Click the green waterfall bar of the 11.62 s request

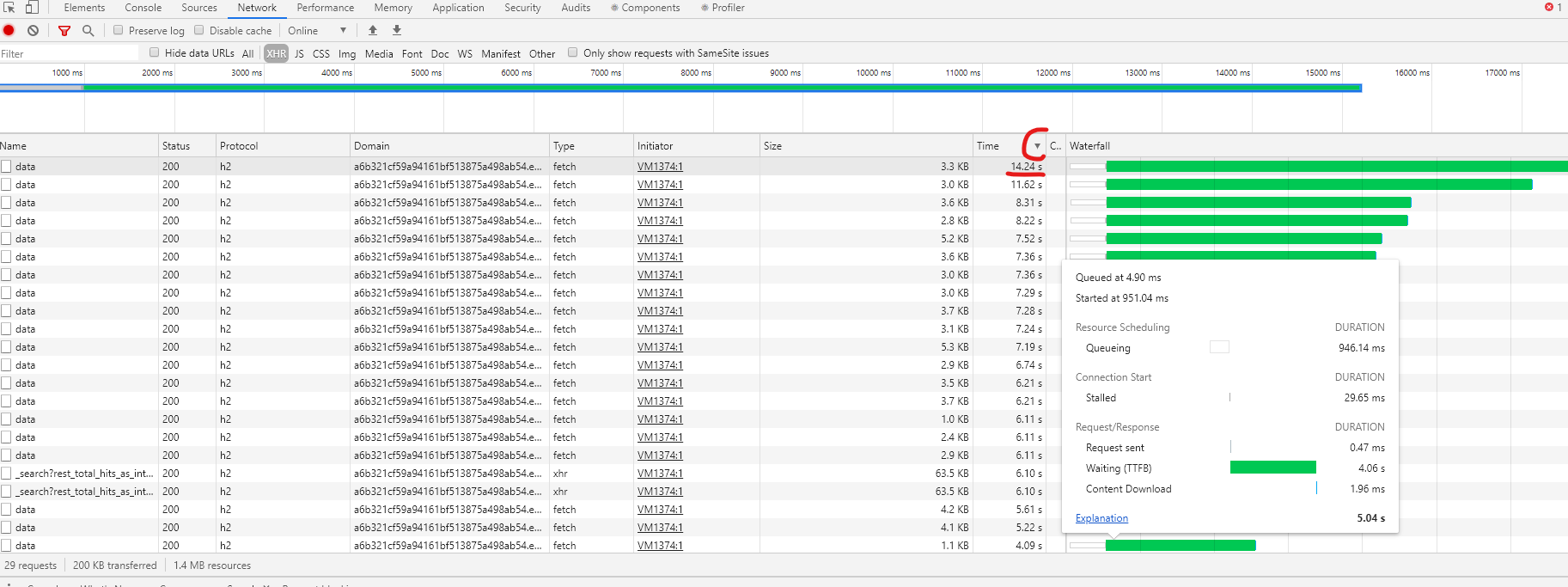coord(1319,185)
